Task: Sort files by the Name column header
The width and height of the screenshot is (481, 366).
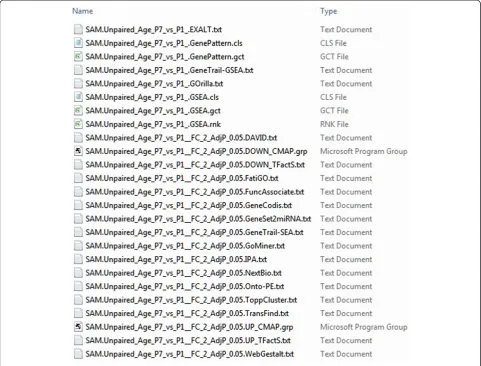Action: (x=82, y=11)
